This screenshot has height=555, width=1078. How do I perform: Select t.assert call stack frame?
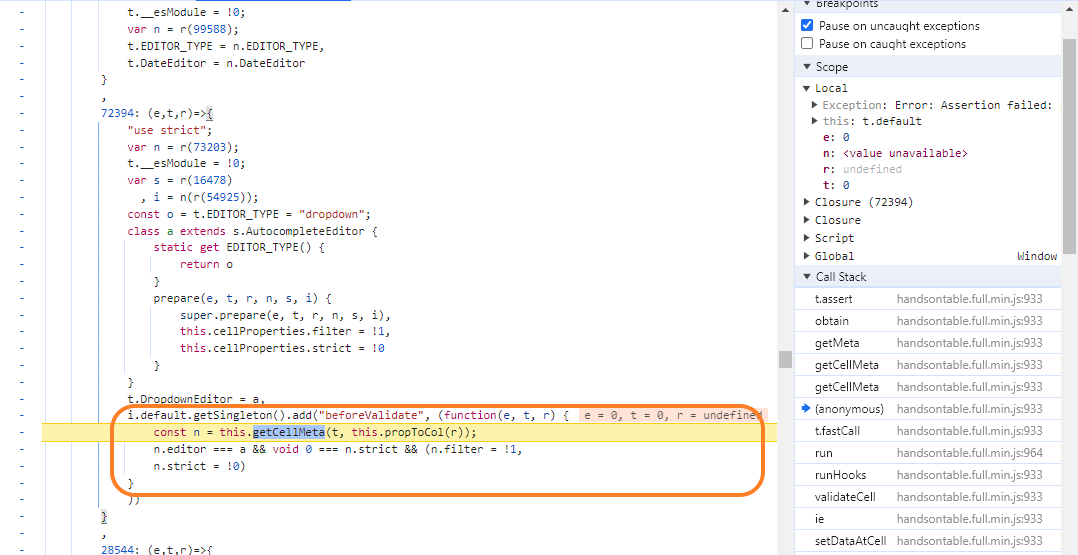click(x=927, y=299)
